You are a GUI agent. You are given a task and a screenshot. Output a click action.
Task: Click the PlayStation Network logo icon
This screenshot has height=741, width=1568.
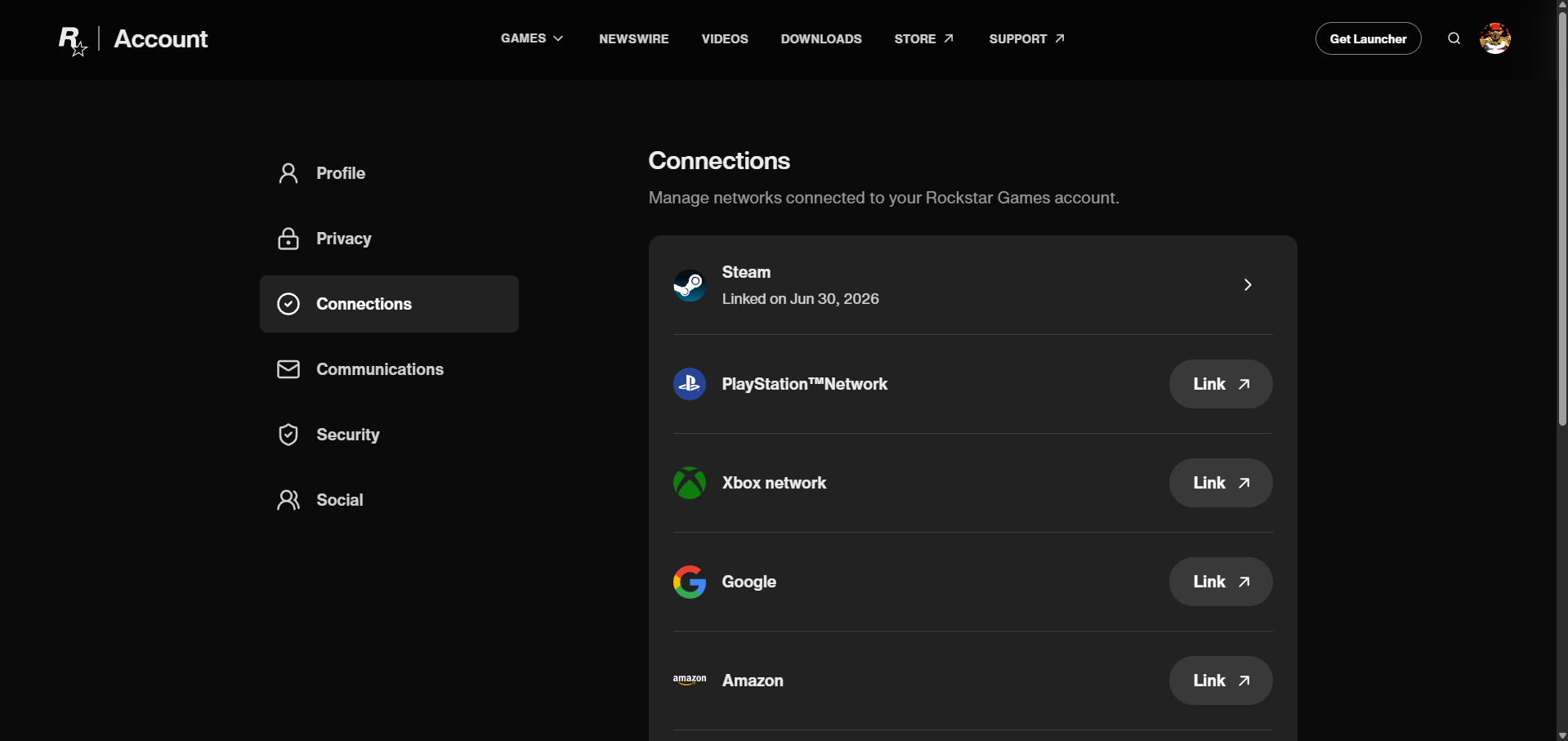[x=690, y=384]
